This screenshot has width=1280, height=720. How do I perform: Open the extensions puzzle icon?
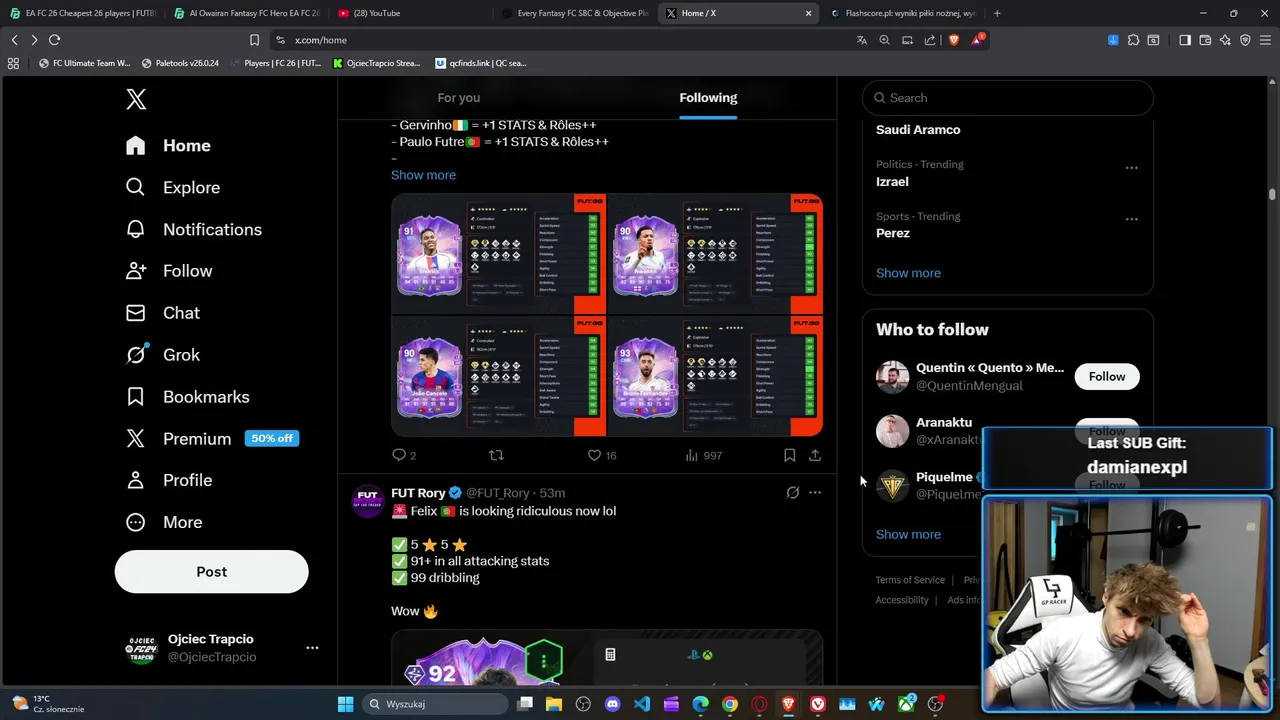[1133, 40]
